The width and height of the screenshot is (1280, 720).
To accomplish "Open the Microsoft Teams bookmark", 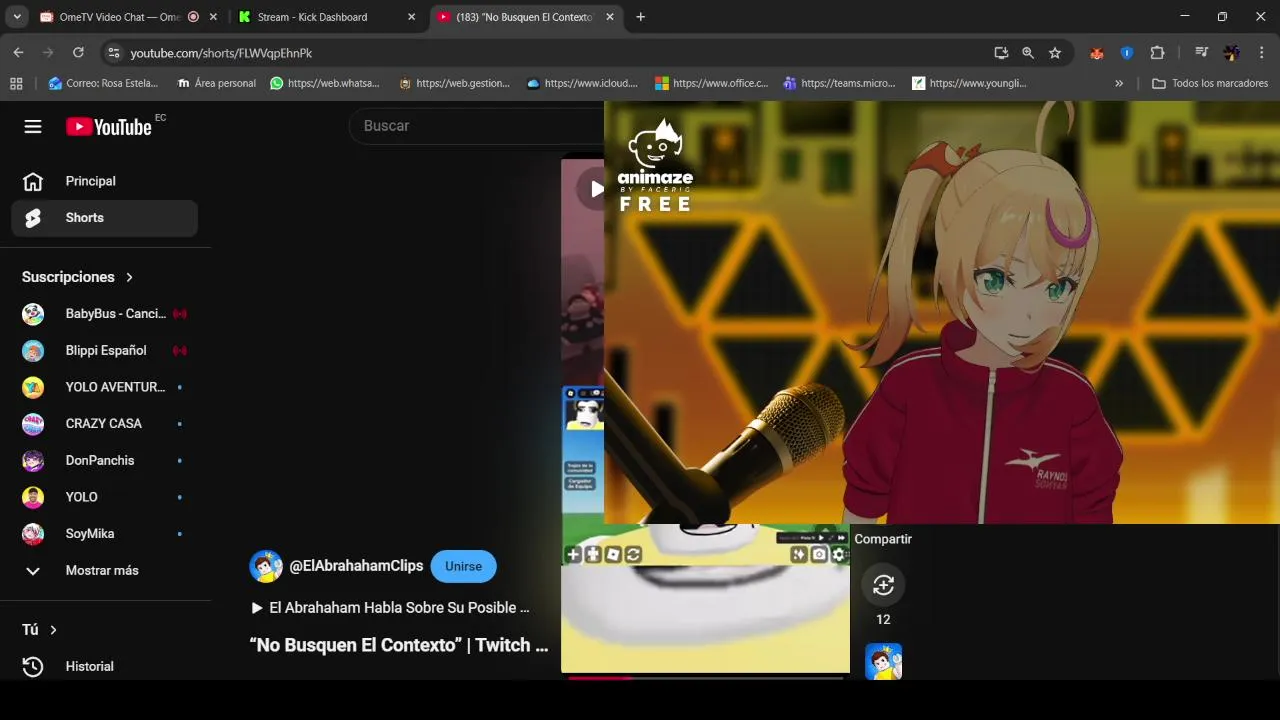I will coord(839,83).
